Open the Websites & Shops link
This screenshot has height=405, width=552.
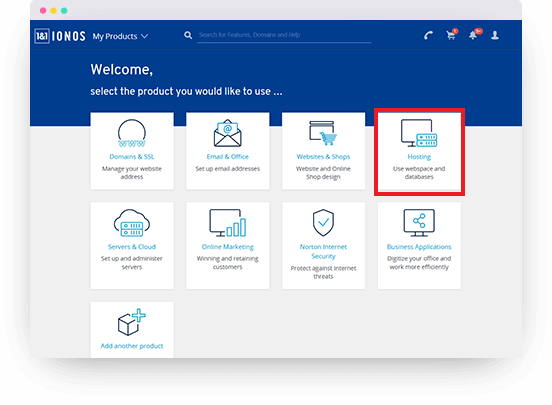pyautogui.click(x=323, y=157)
